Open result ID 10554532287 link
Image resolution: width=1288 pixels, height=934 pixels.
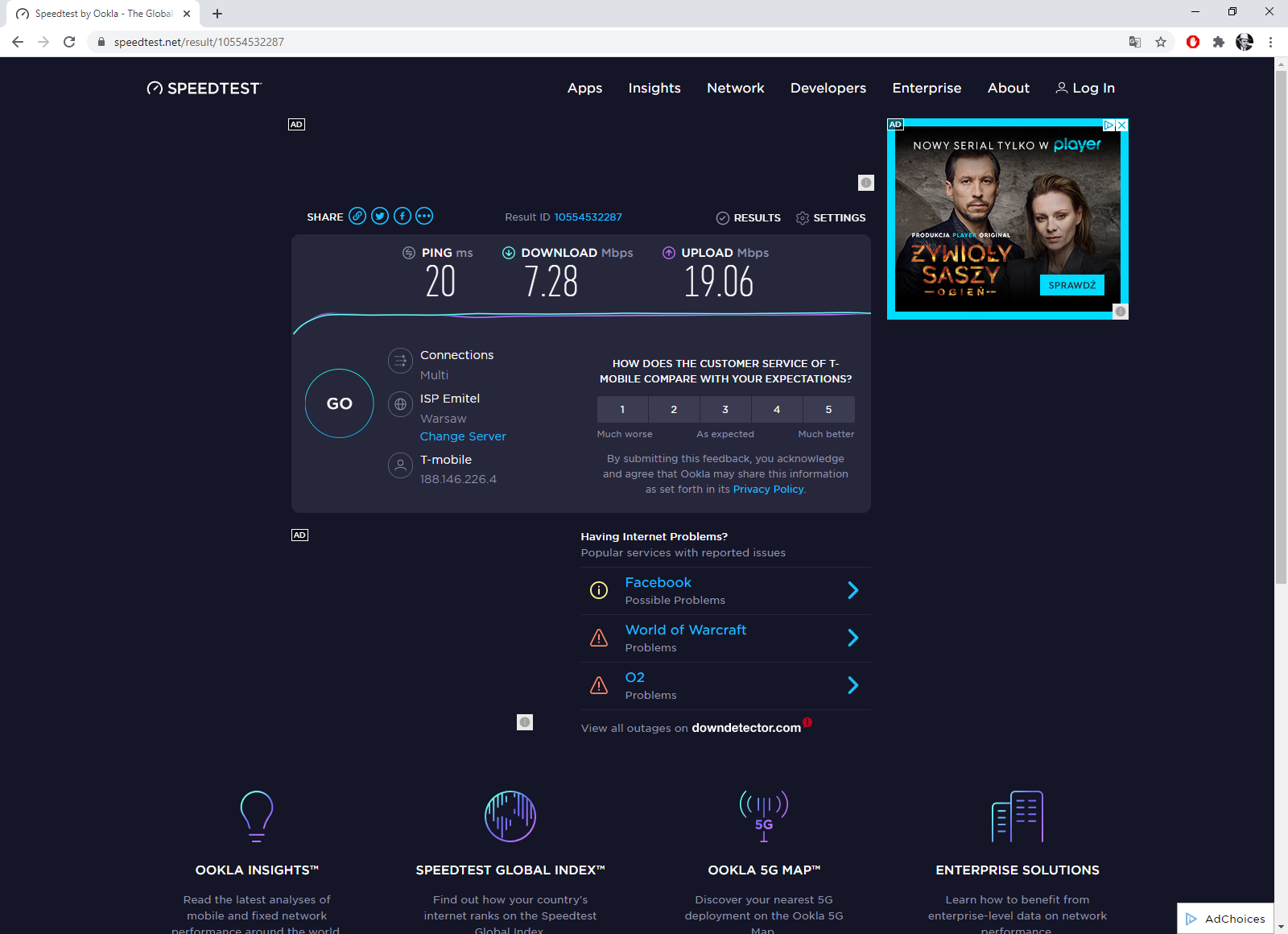pyautogui.click(x=588, y=217)
